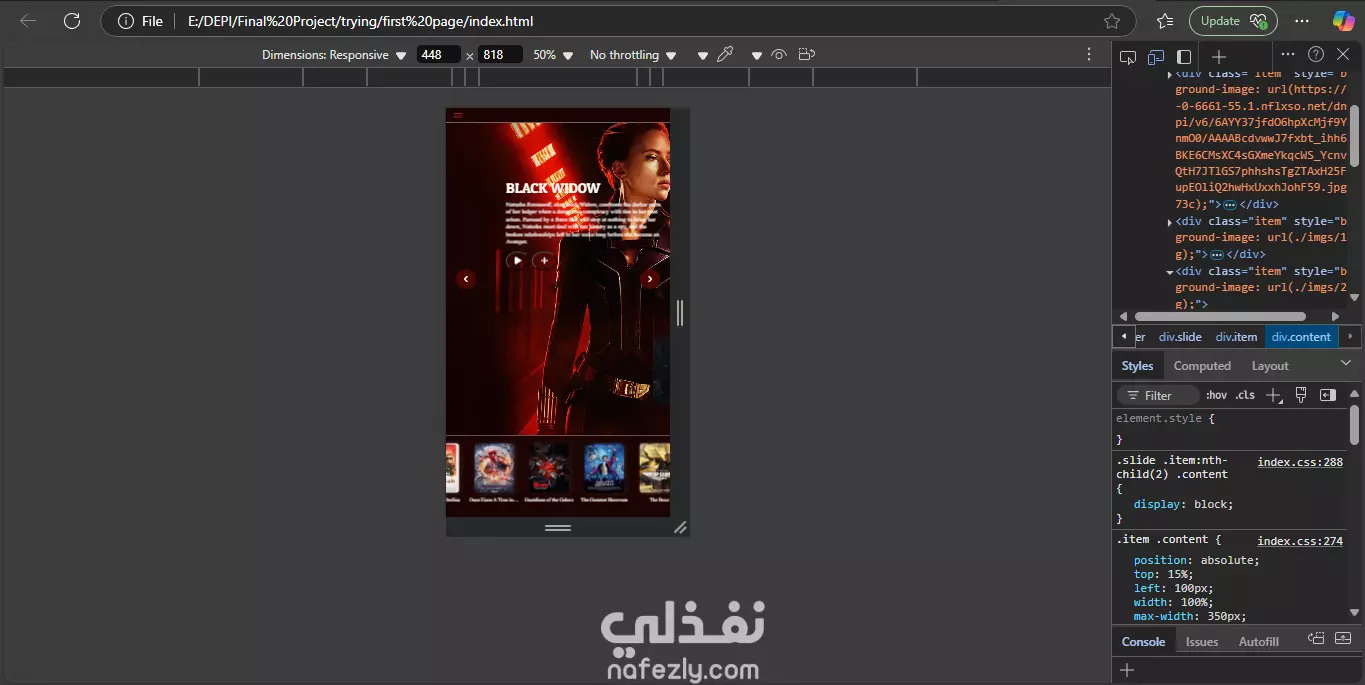
Task: Open the 50% zoom dropdown
Action: 553,55
